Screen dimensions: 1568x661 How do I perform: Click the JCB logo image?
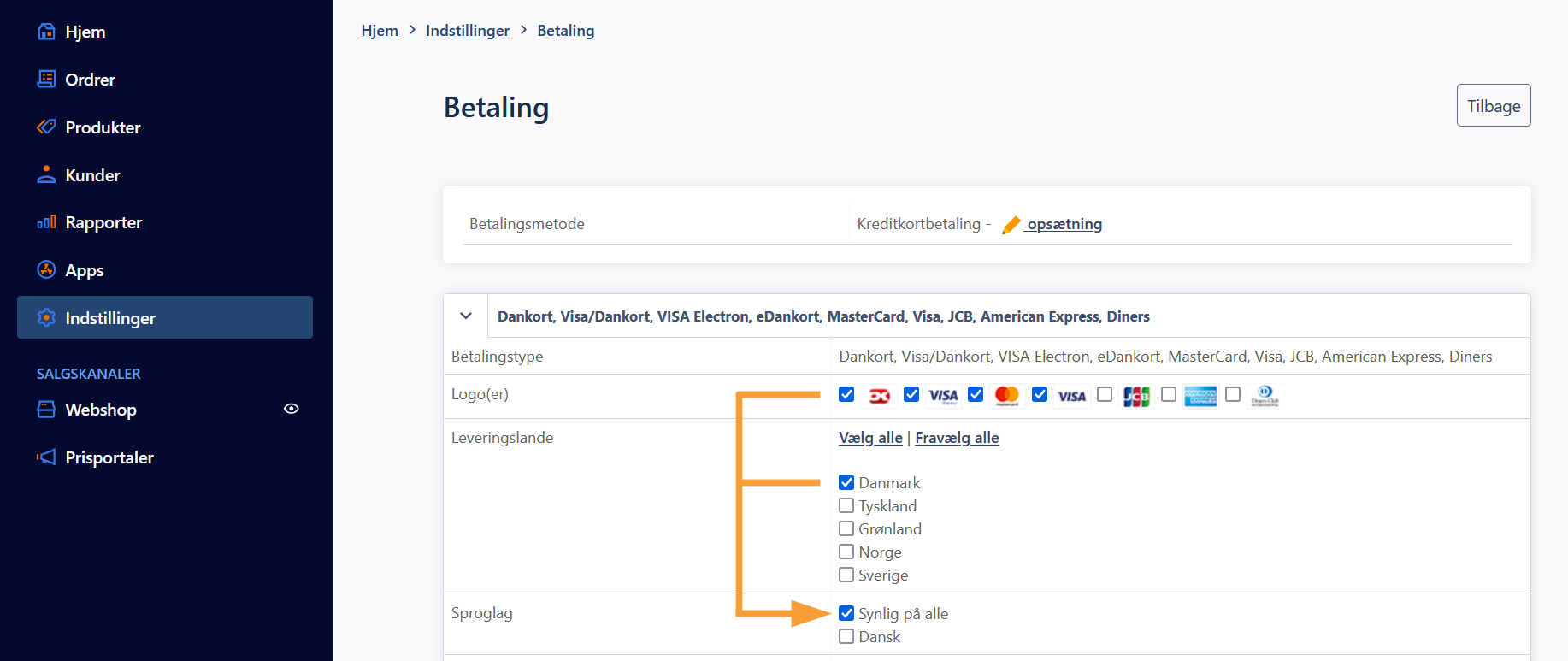pyautogui.click(x=1136, y=397)
